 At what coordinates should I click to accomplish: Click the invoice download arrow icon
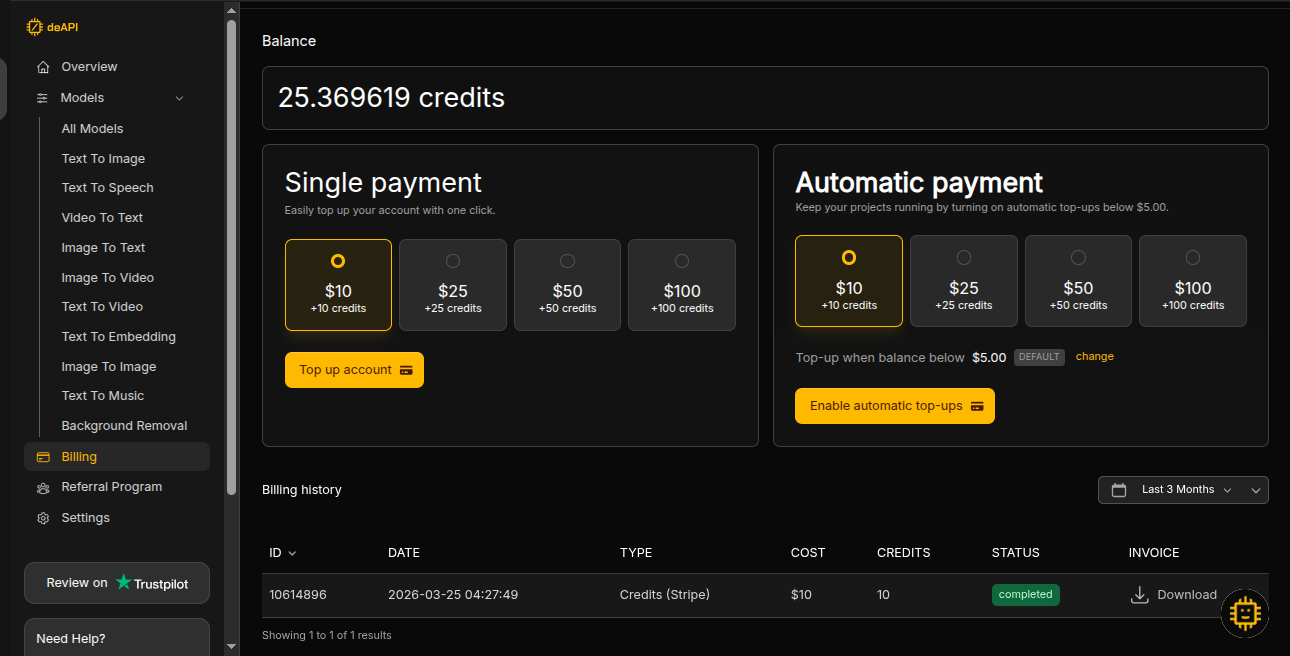click(1139, 595)
